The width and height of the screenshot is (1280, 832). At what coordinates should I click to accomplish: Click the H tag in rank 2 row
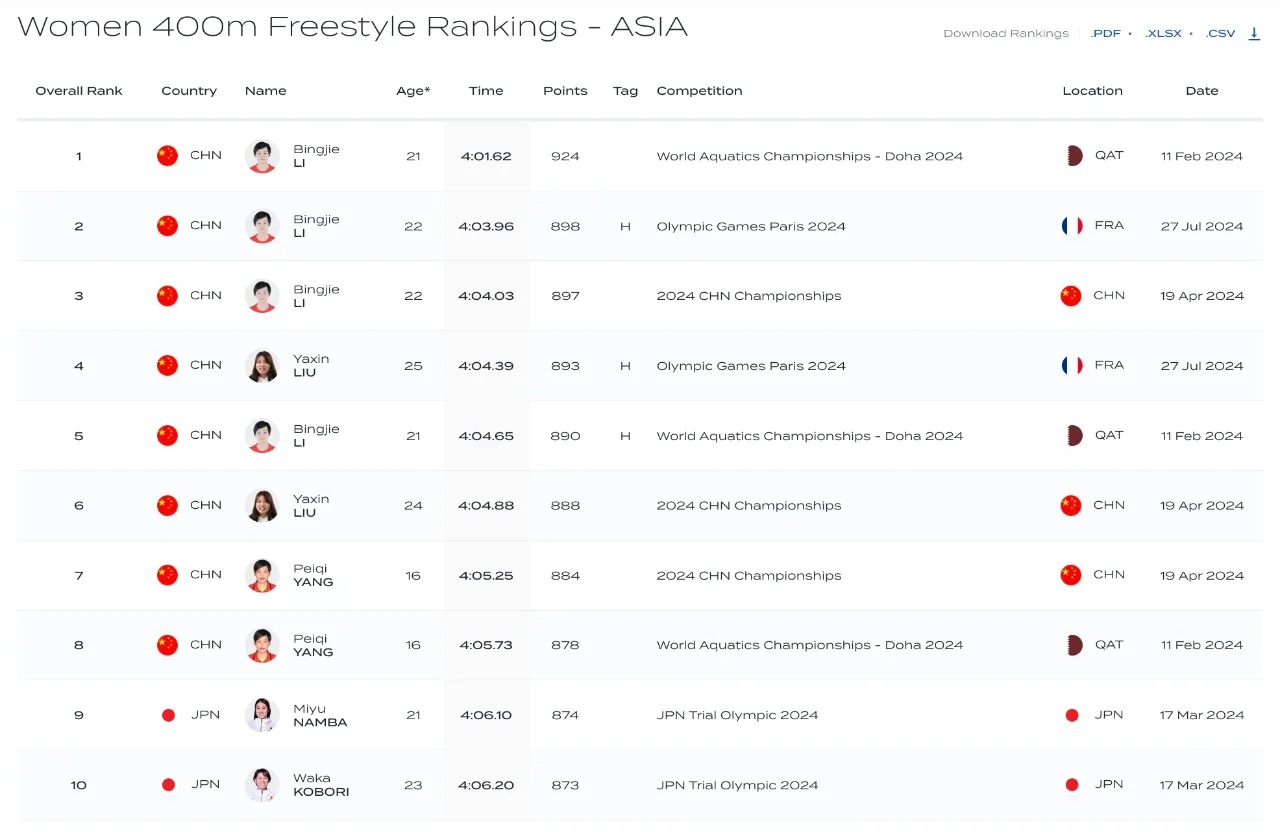(x=625, y=226)
